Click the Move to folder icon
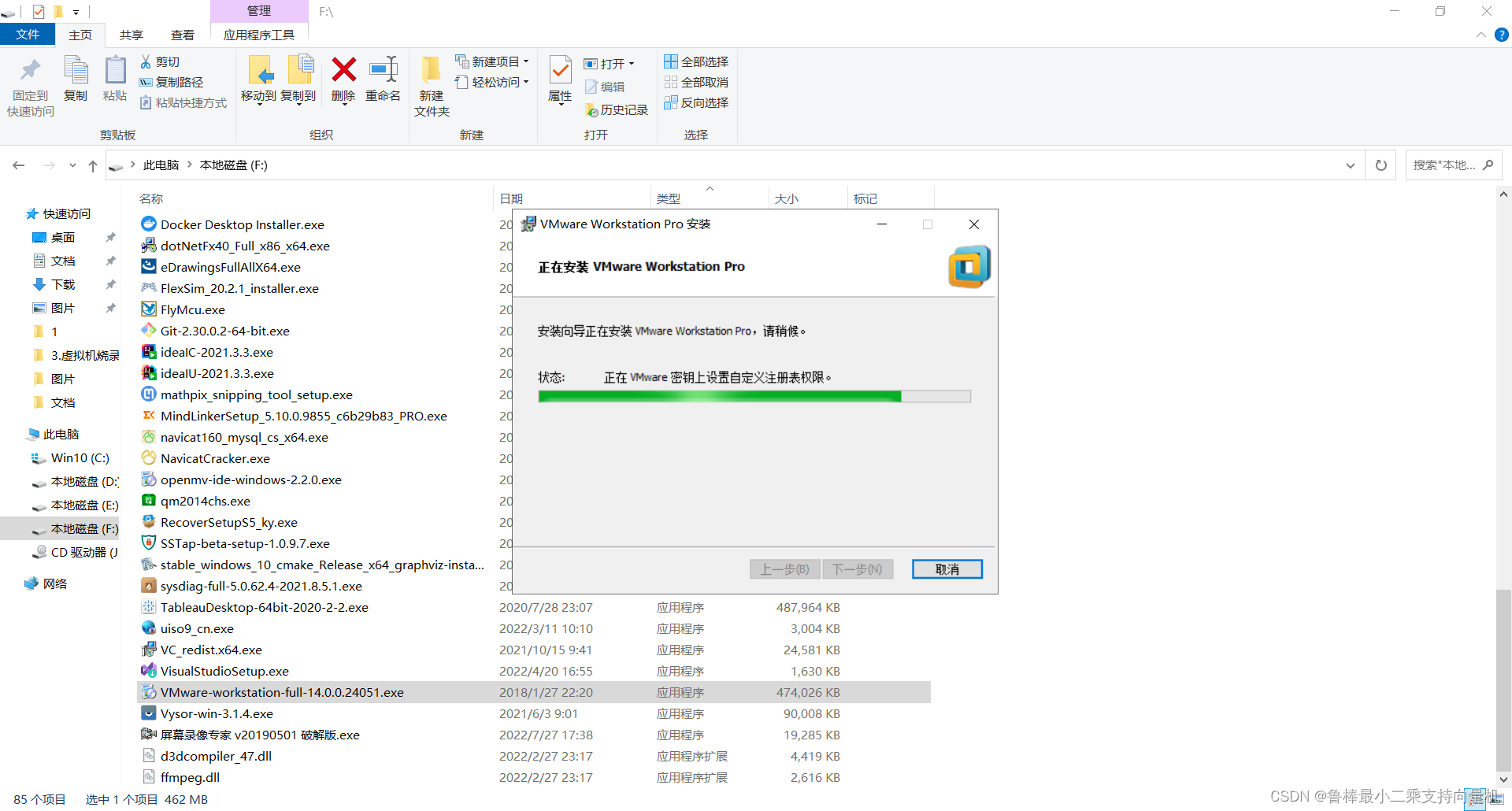 click(260, 70)
